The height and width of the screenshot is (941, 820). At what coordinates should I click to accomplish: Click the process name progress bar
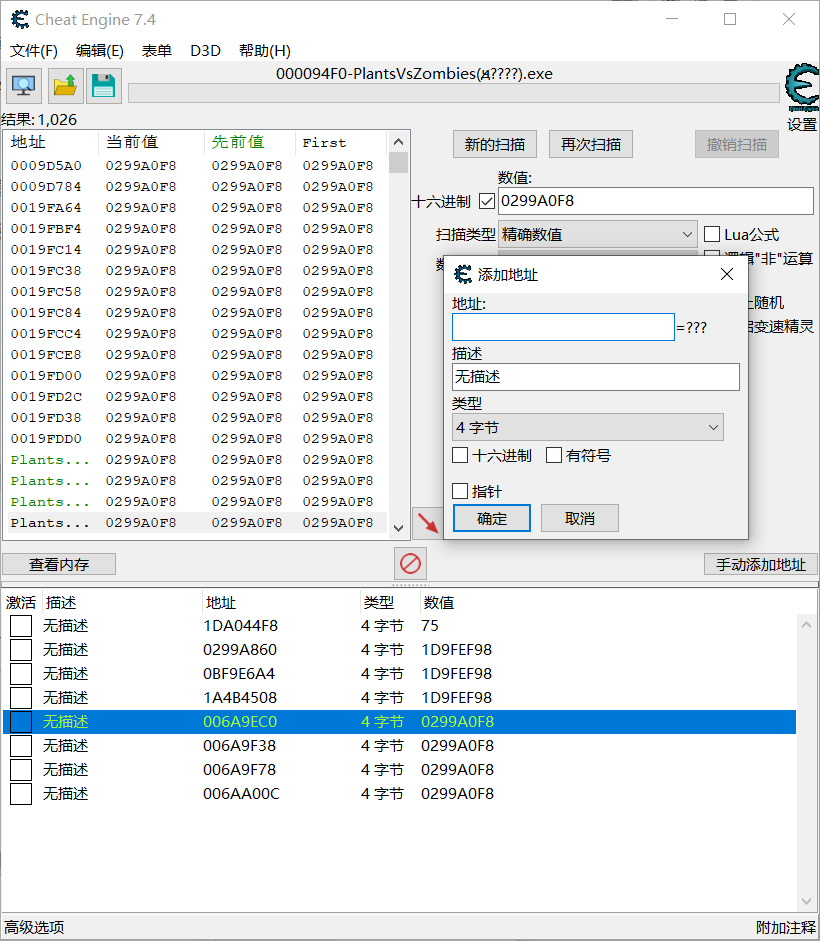(x=454, y=93)
